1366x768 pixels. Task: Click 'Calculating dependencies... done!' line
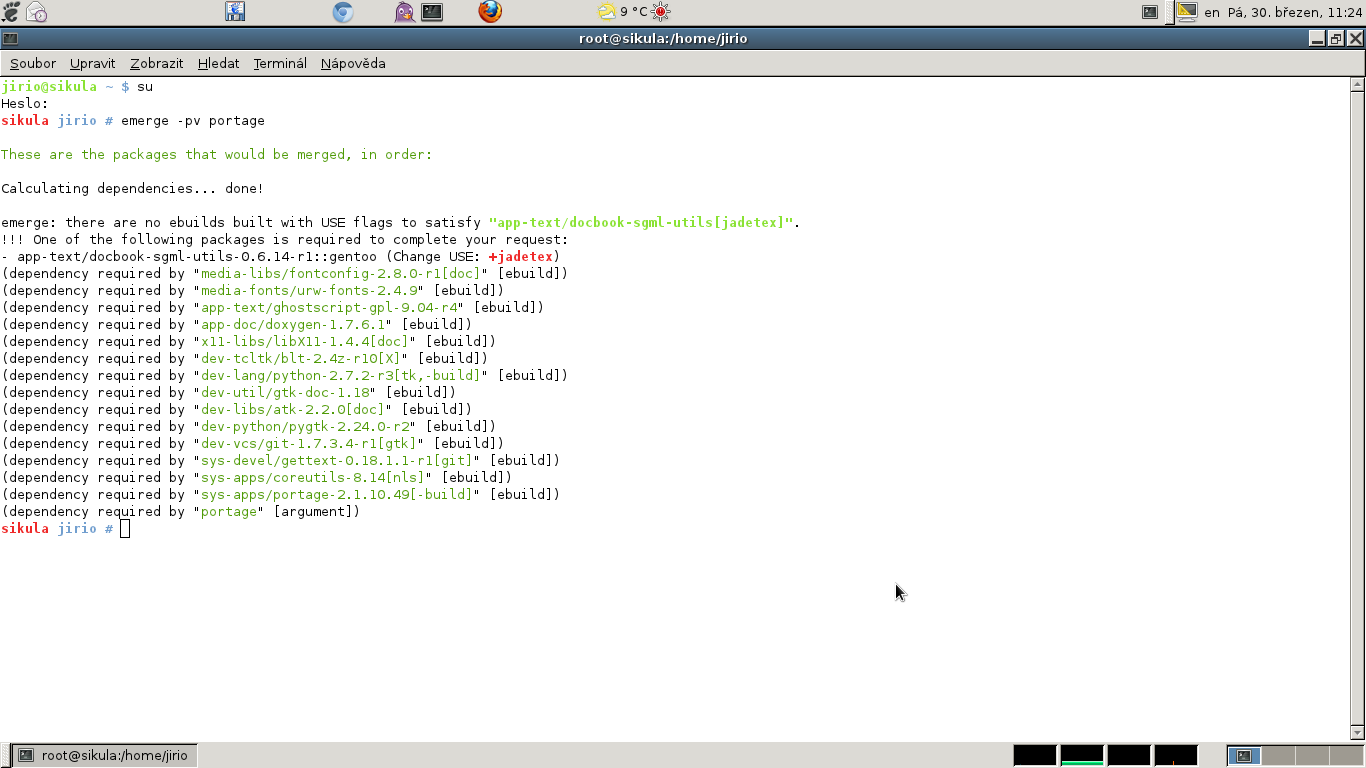click(x=132, y=188)
